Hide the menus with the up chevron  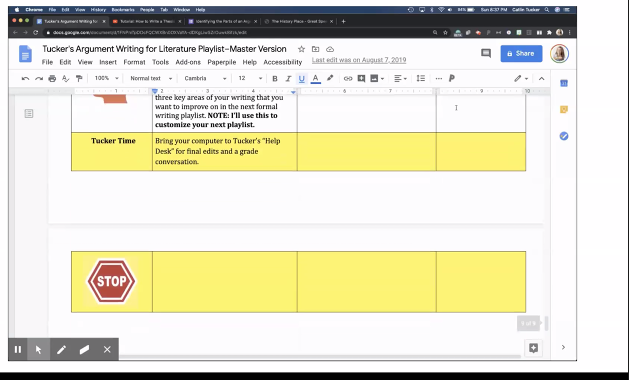[x=542, y=79]
